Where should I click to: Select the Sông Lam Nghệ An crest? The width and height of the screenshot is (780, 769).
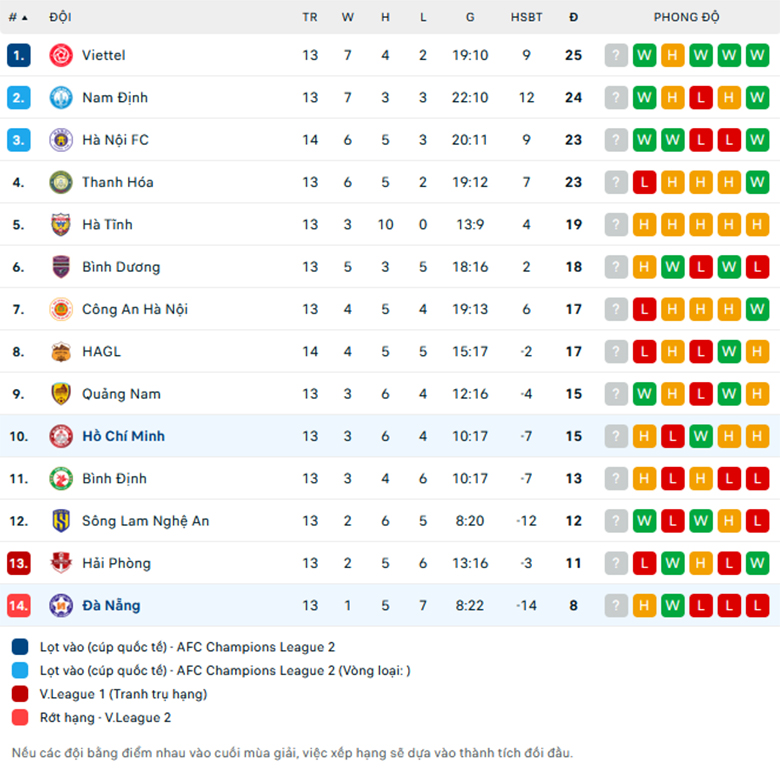click(61, 521)
